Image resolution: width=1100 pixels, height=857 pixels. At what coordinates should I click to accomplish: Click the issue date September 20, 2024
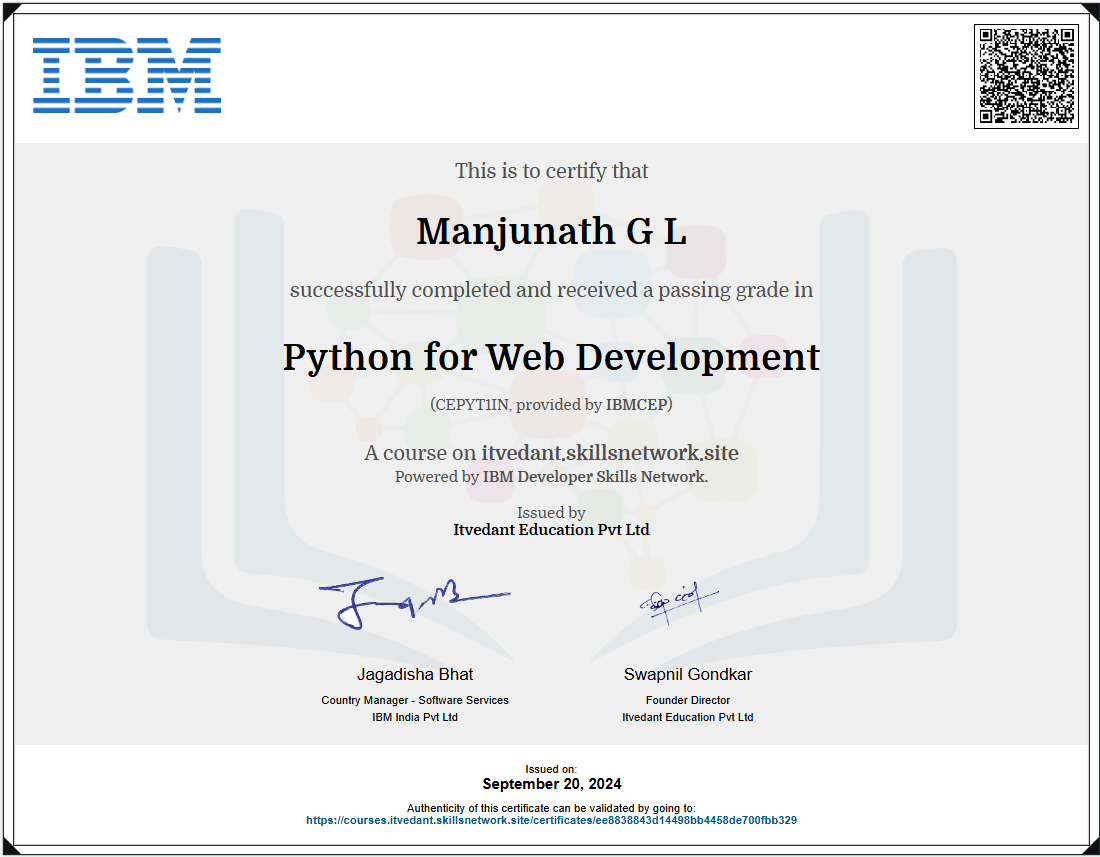coord(551,784)
